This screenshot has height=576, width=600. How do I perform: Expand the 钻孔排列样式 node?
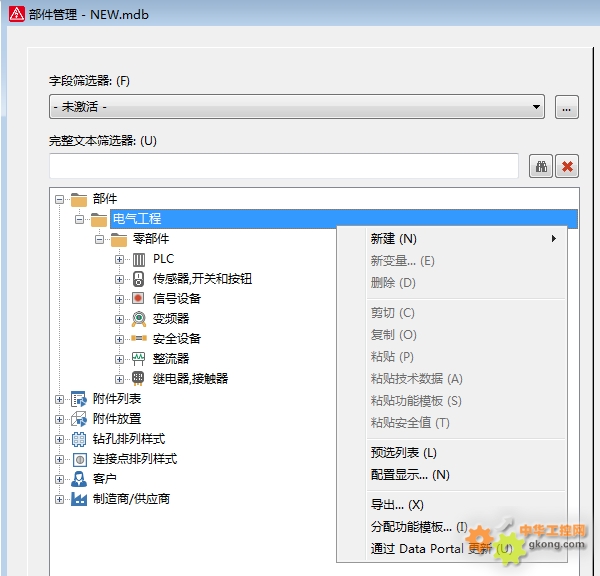click(x=59, y=439)
